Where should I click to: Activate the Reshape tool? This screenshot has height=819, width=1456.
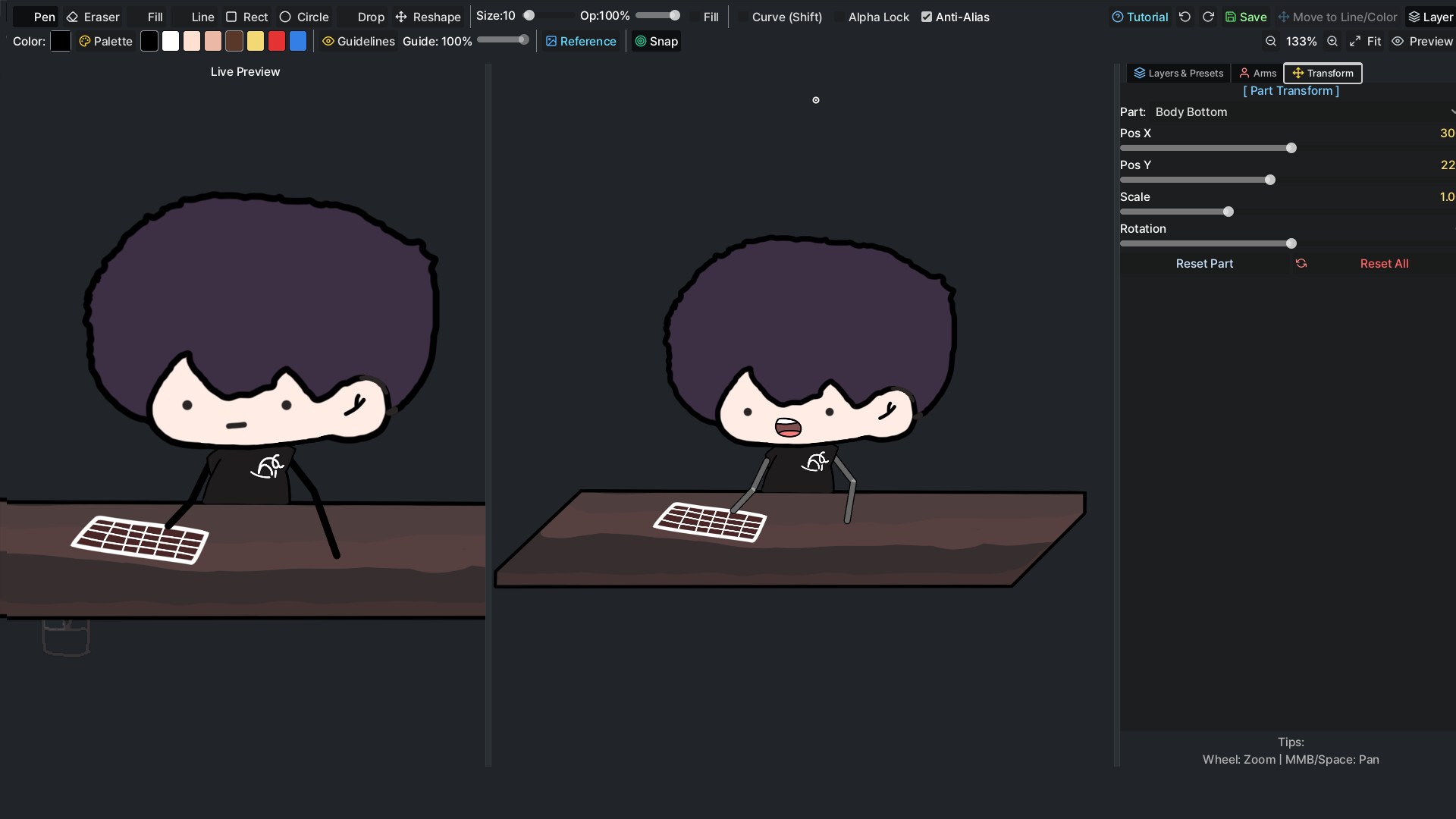click(x=428, y=17)
